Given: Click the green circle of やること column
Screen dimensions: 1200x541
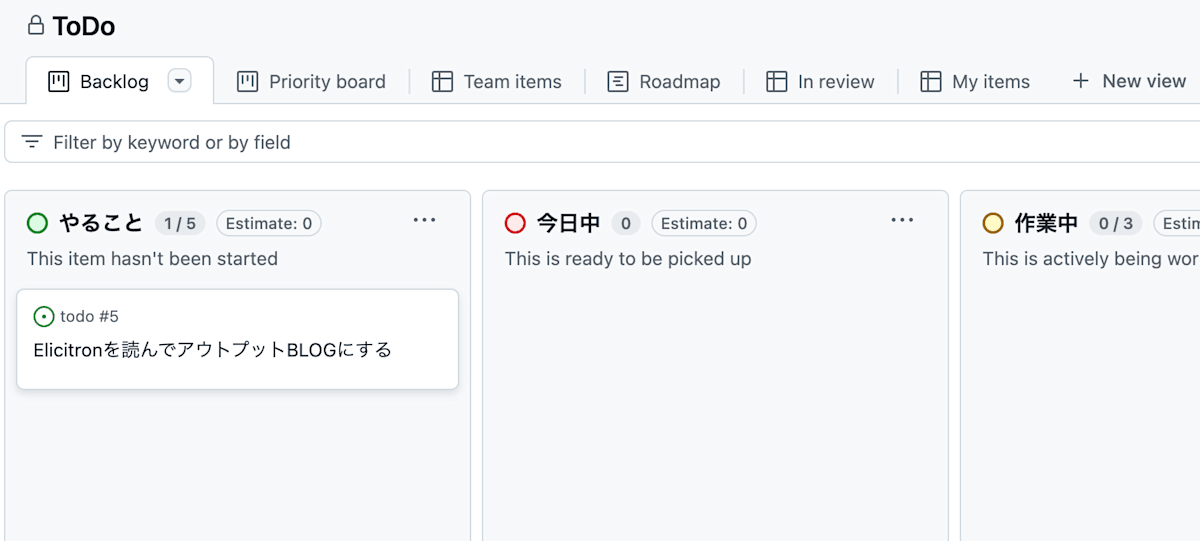Looking at the screenshot, I should tap(38, 223).
